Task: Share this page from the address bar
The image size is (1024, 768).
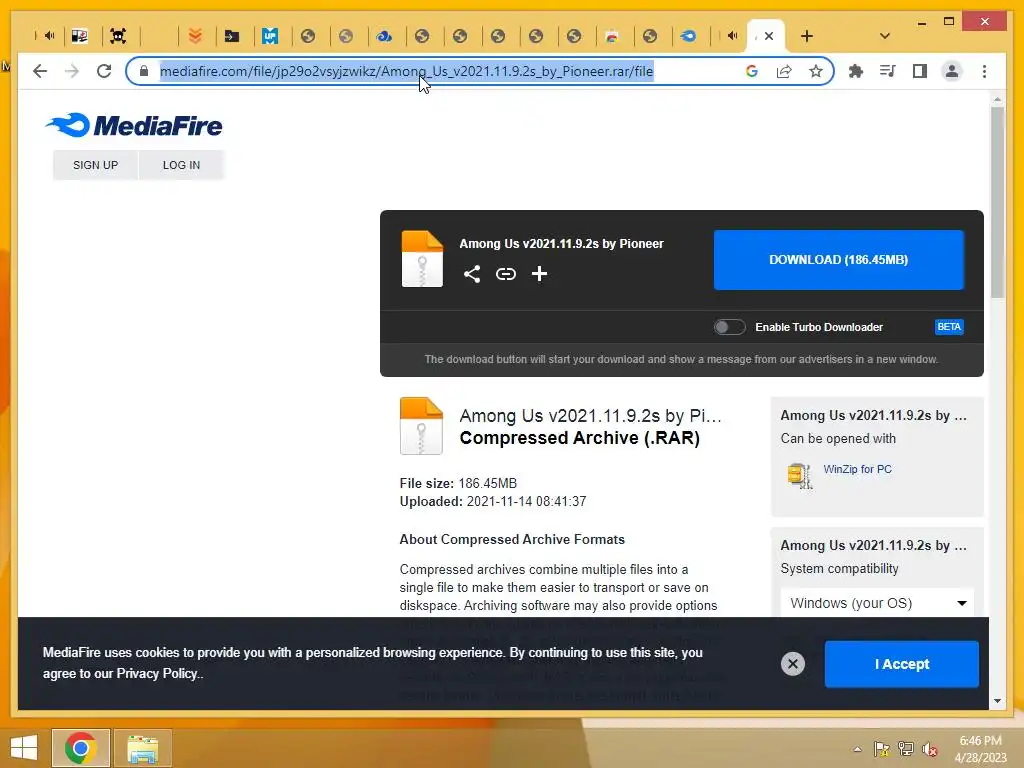Action: 784,71
